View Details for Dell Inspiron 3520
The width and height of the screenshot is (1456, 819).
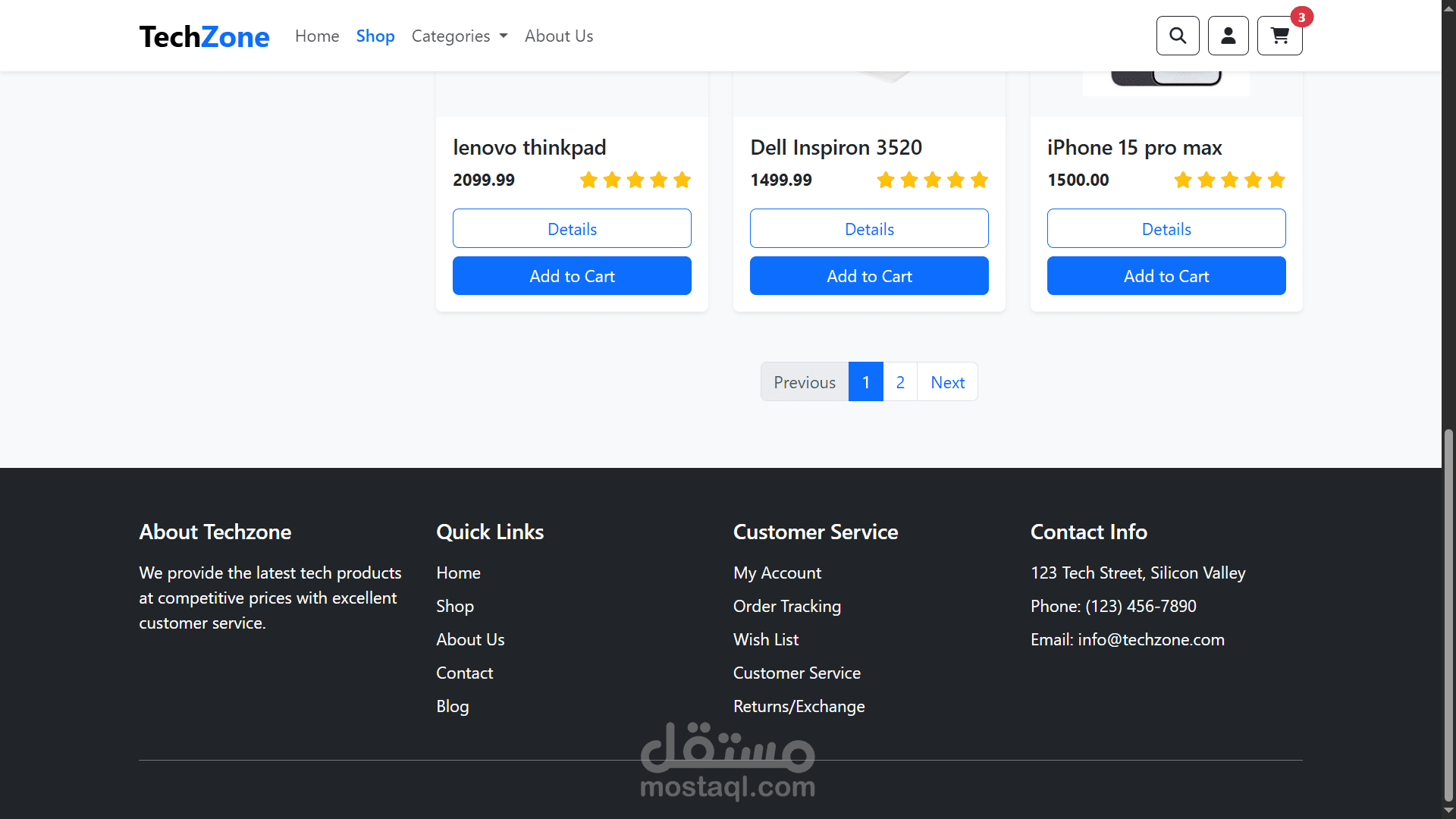[869, 228]
